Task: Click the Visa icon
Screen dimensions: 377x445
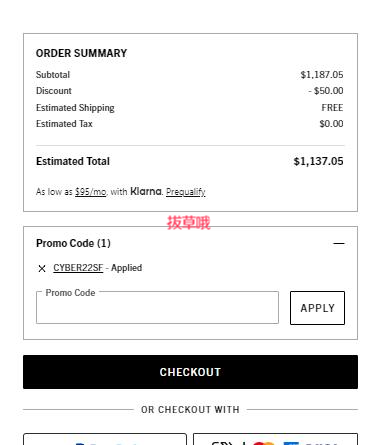Action: (322, 443)
